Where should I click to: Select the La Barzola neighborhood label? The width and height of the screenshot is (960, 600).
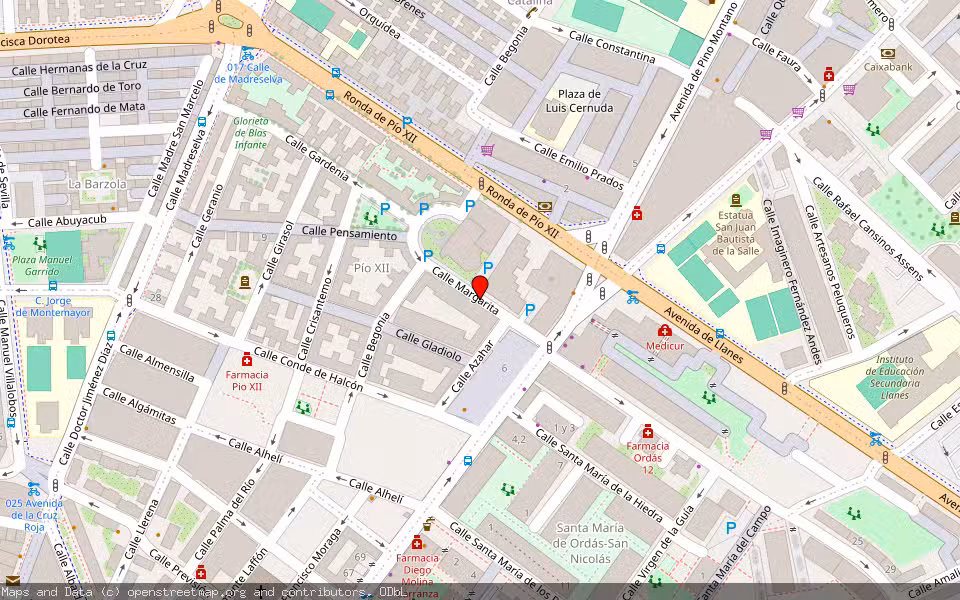tap(97, 184)
